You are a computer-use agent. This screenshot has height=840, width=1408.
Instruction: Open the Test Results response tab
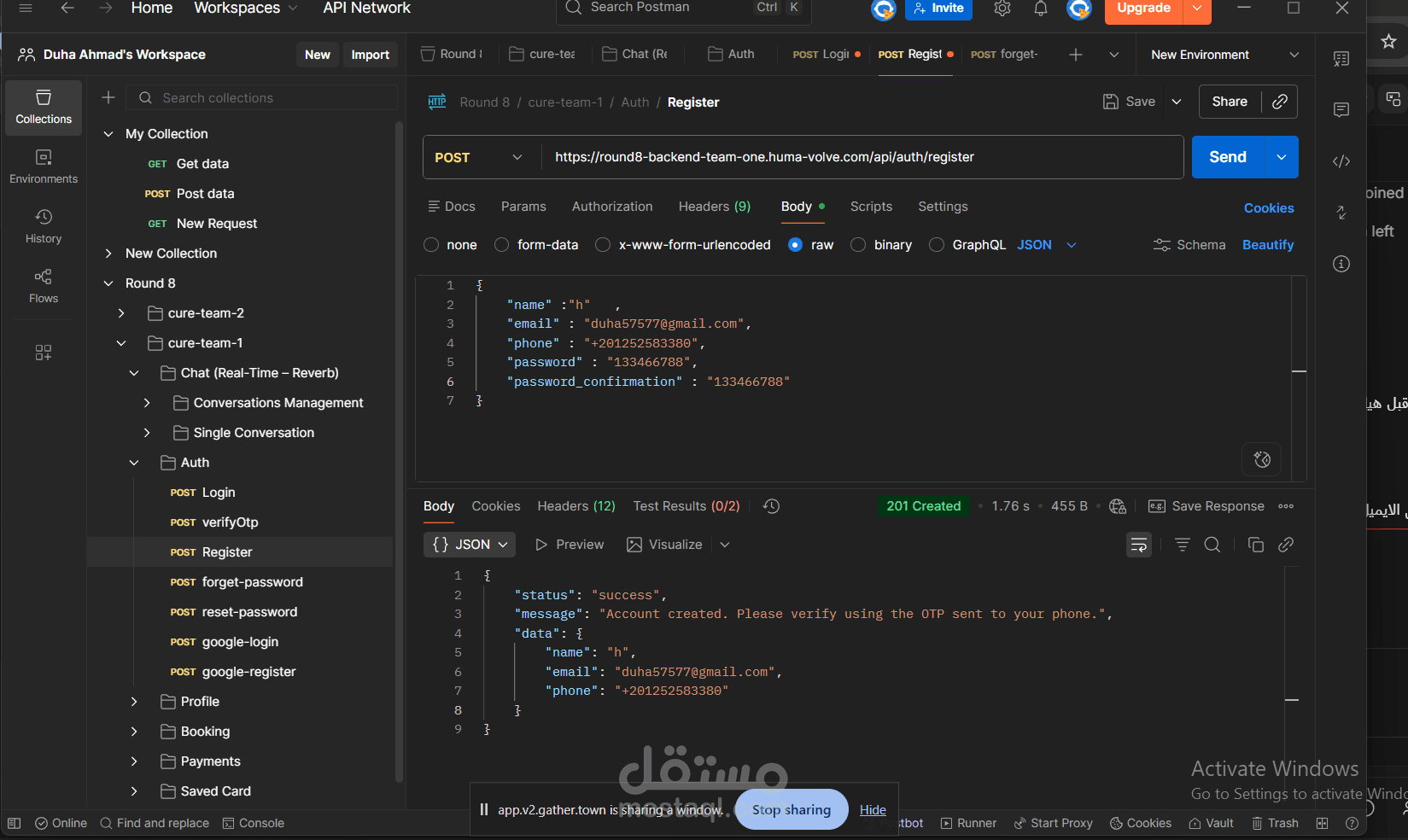[686, 506]
